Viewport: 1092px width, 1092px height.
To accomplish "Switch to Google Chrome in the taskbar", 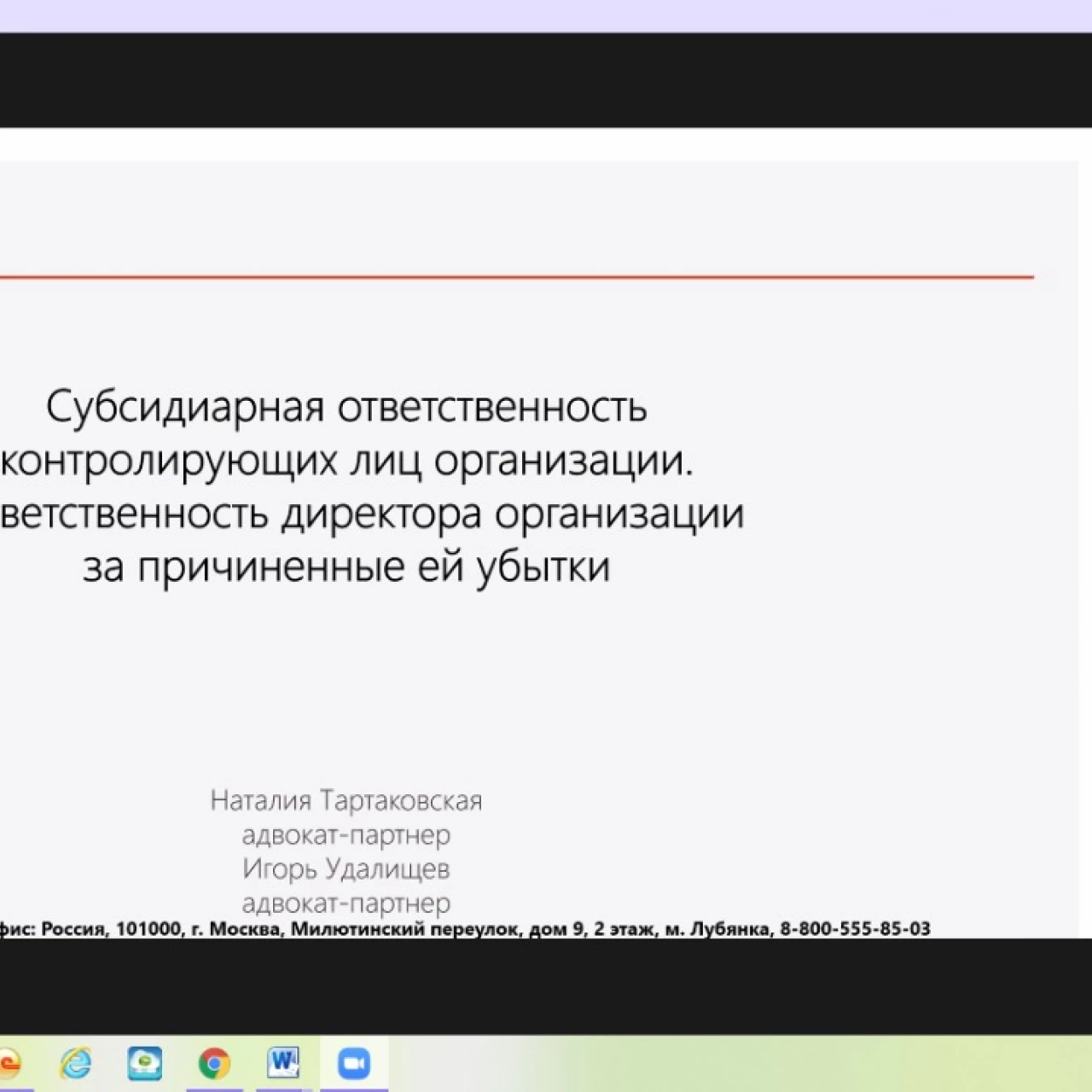I will tap(214, 1063).
